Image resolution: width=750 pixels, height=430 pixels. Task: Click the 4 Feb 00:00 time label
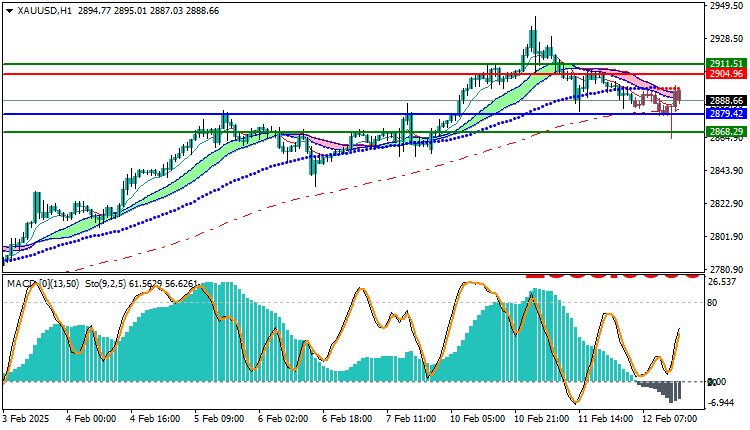(91, 419)
